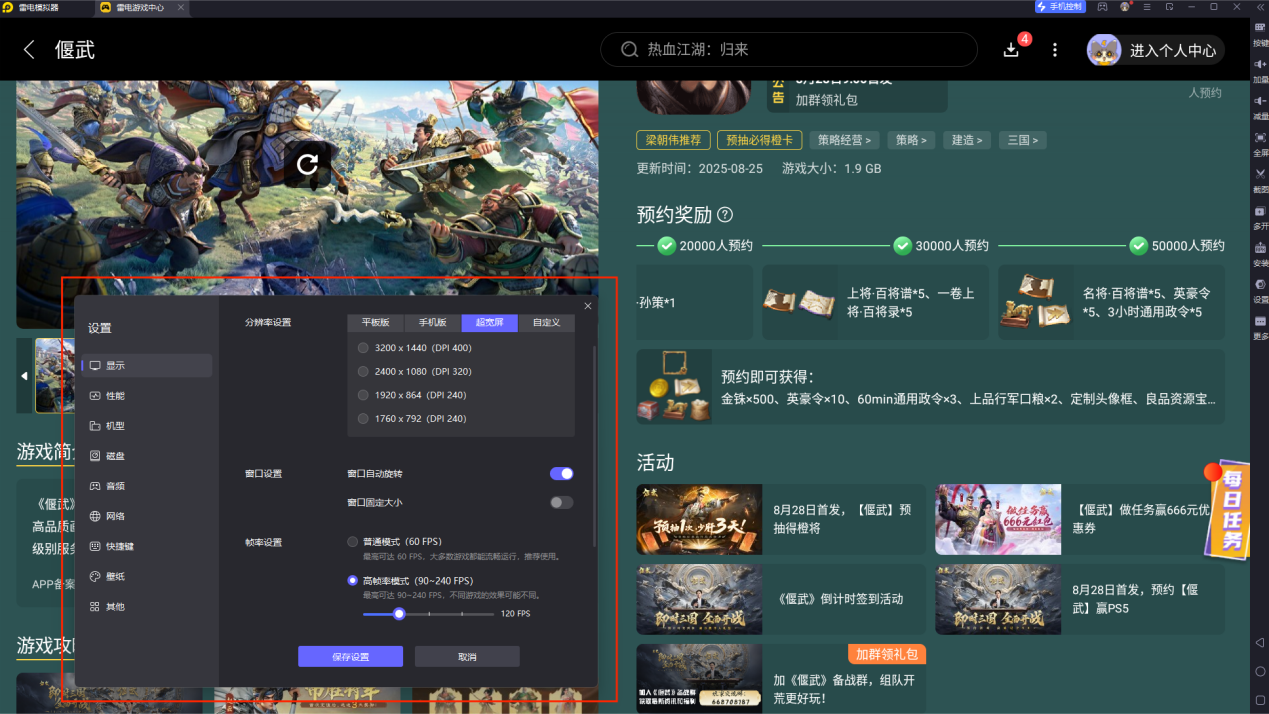Select 高帧率模式 (90~240 FPS) option
1269x714 pixels.
[x=410, y=580]
